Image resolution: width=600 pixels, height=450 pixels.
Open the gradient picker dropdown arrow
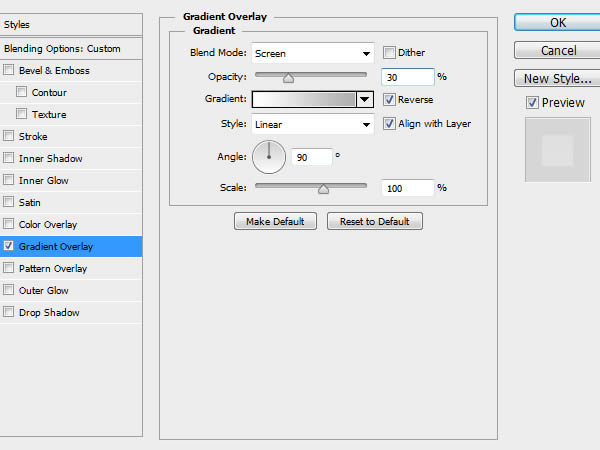coord(365,99)
